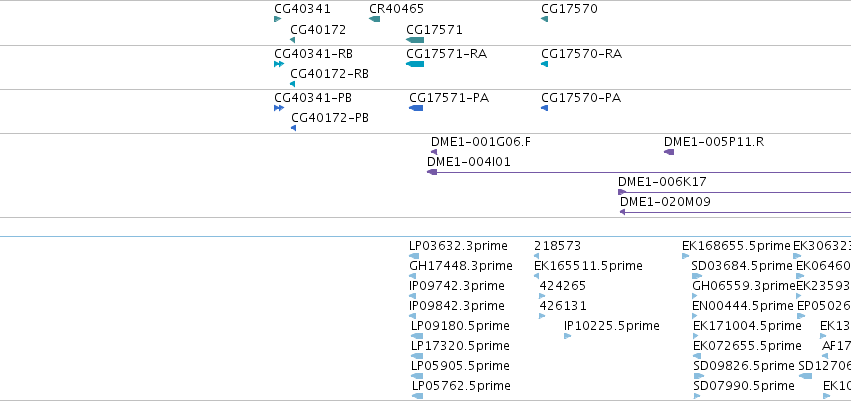Click the GH17448.3prime EST label
This screenshot has height=401, width=851.
click(x=461, y=266)
